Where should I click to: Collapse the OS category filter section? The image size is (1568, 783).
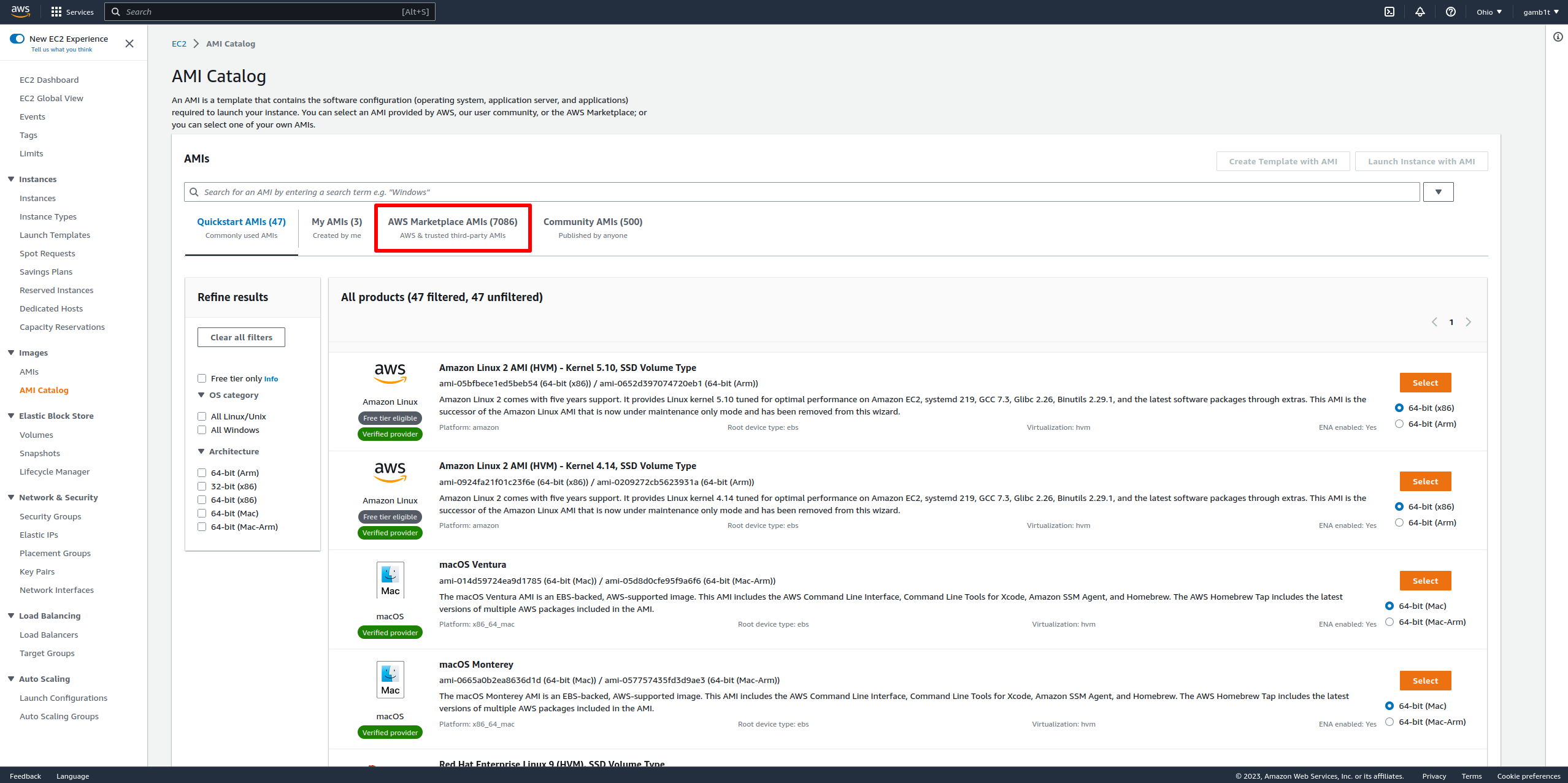201,395
